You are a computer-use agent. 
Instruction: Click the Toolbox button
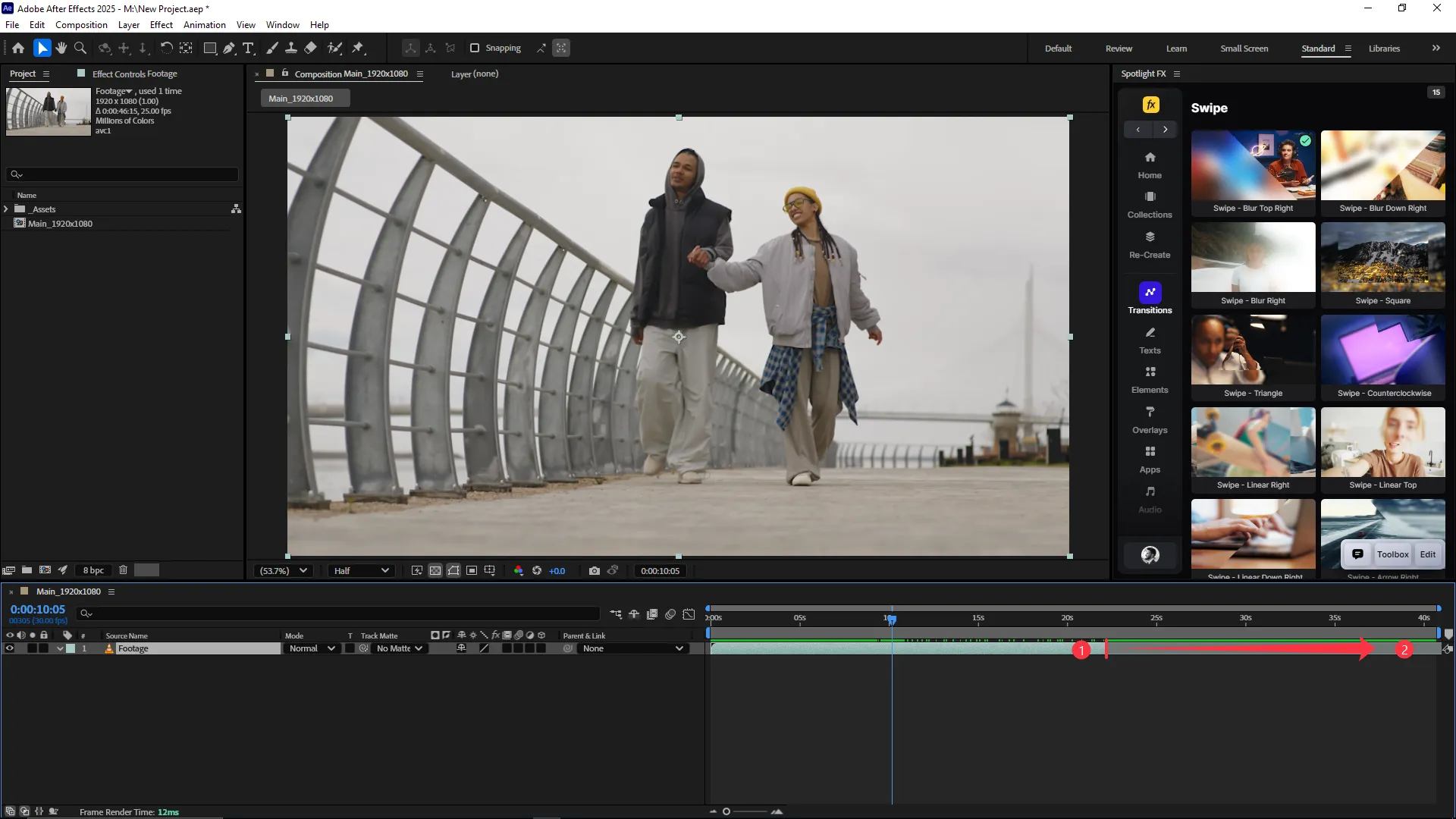pos(1392,554)
